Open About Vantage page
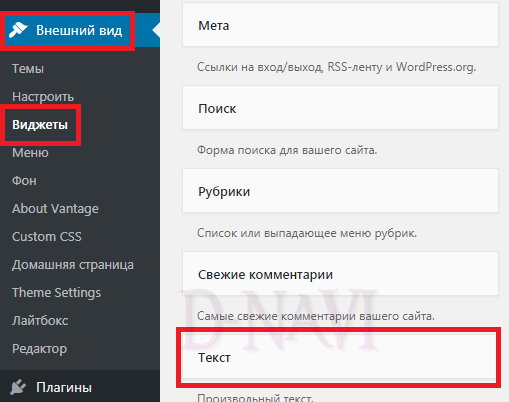Viewport: 509px width, 402px height. [55, 209]
